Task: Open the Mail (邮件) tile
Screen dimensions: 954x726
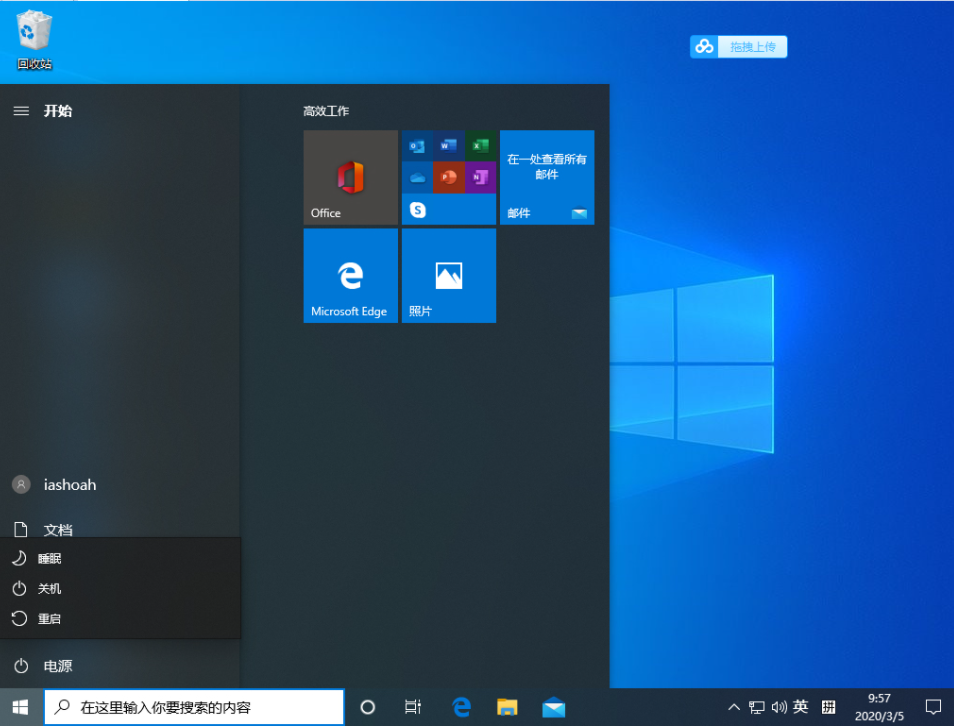Action: [x=547, y=177]
